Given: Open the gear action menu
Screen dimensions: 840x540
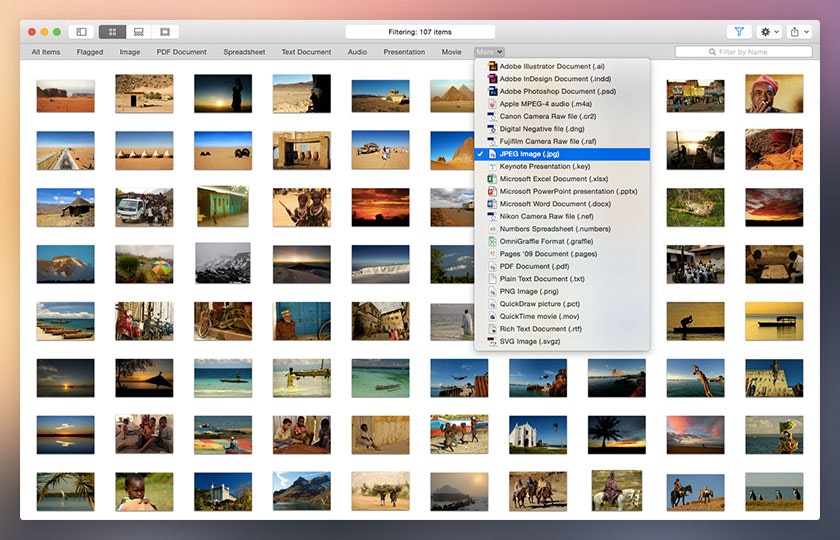Looking at the screenshot, I should 769,32.
